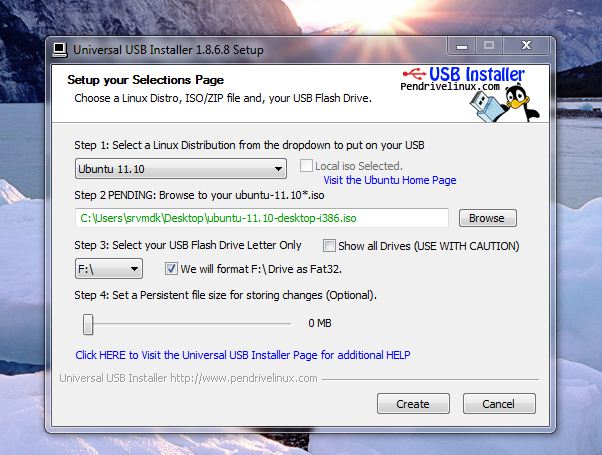
Task: Open the F:\ drive letter dropdown
Action: [109, 268]
